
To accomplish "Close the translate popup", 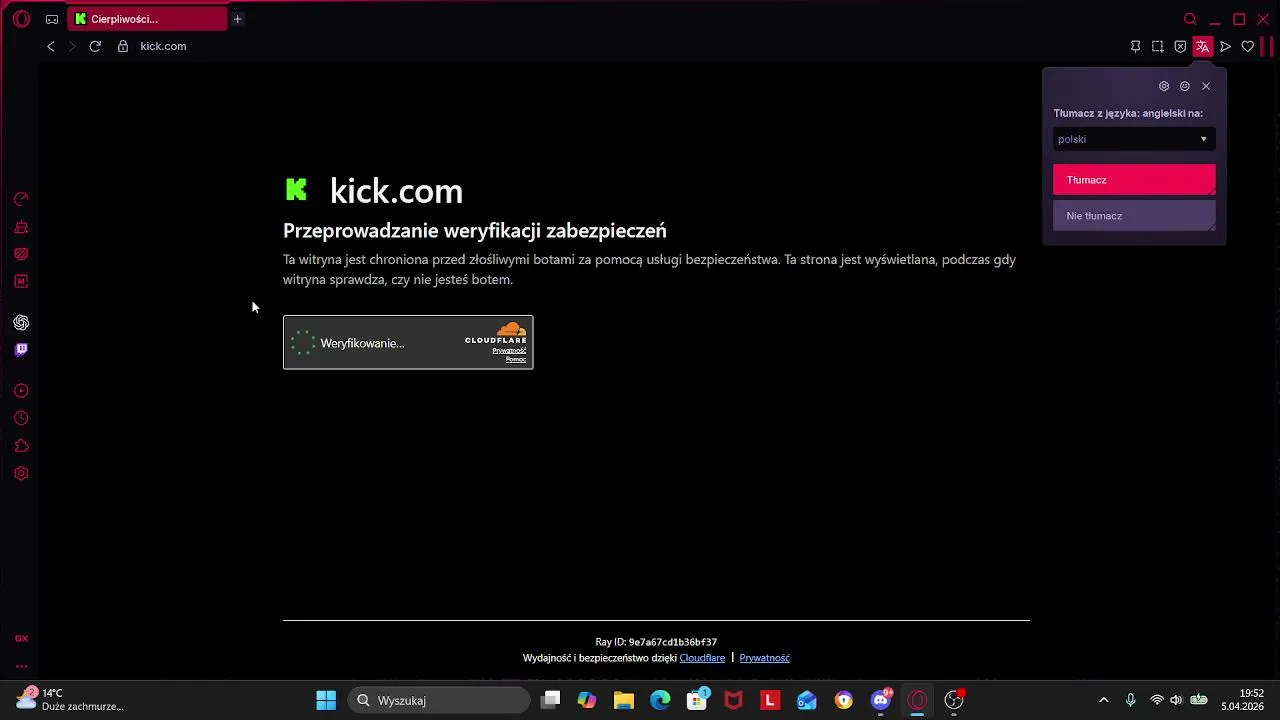I will pyautogui.click(x=1206, y=86).
